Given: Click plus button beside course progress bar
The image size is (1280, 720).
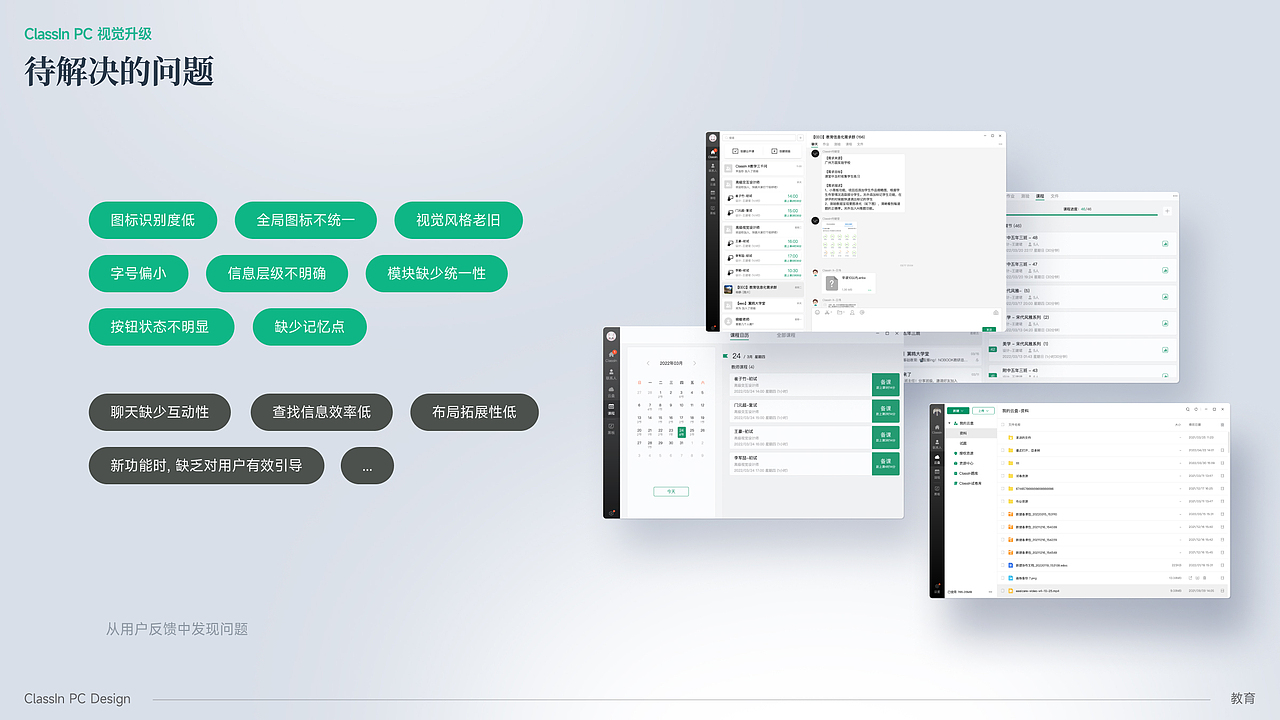Looking at the screenshot, I should pos(1167,211).
